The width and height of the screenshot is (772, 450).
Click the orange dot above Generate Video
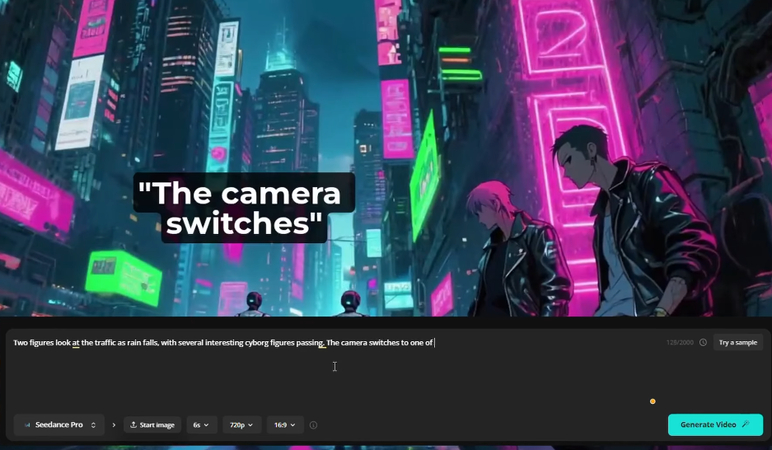click(653, 401)
